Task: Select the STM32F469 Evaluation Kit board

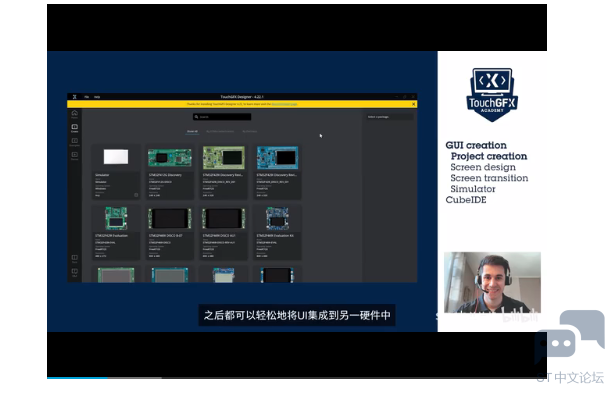Action: pyautogui.click(x=277, y=218)
